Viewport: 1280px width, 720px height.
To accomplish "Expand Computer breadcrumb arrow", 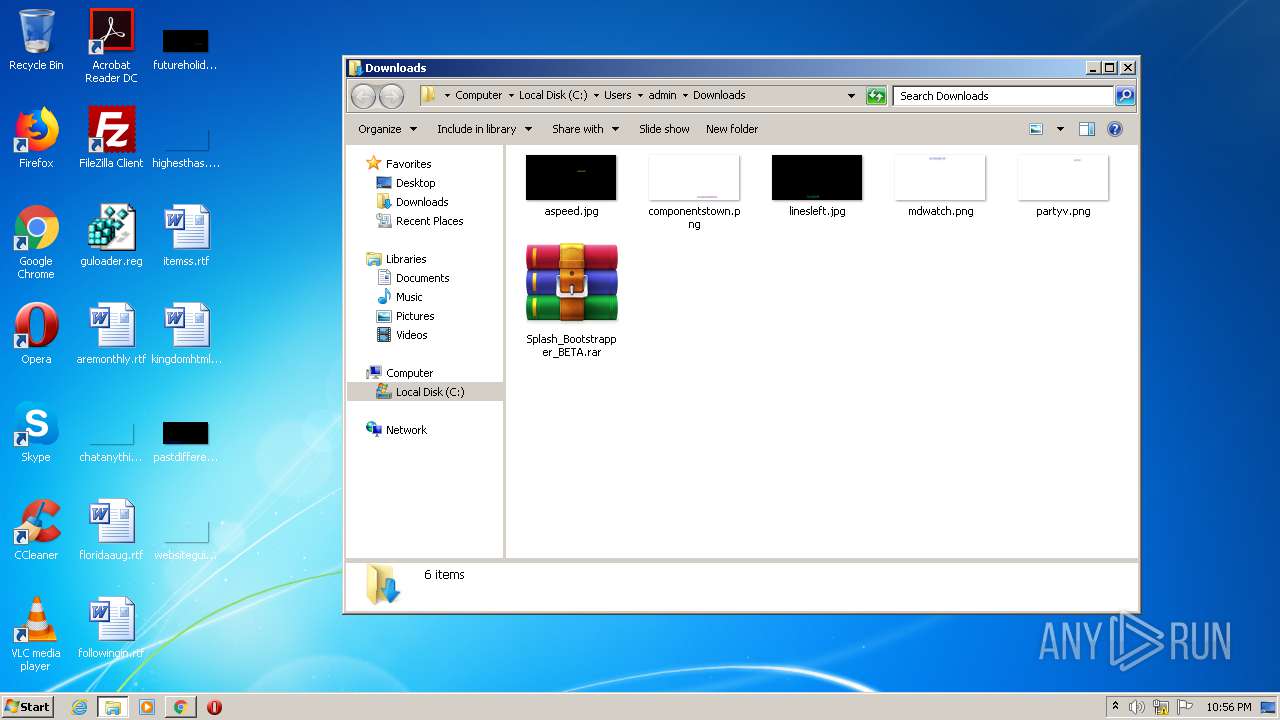I will (x=510, y=96).
